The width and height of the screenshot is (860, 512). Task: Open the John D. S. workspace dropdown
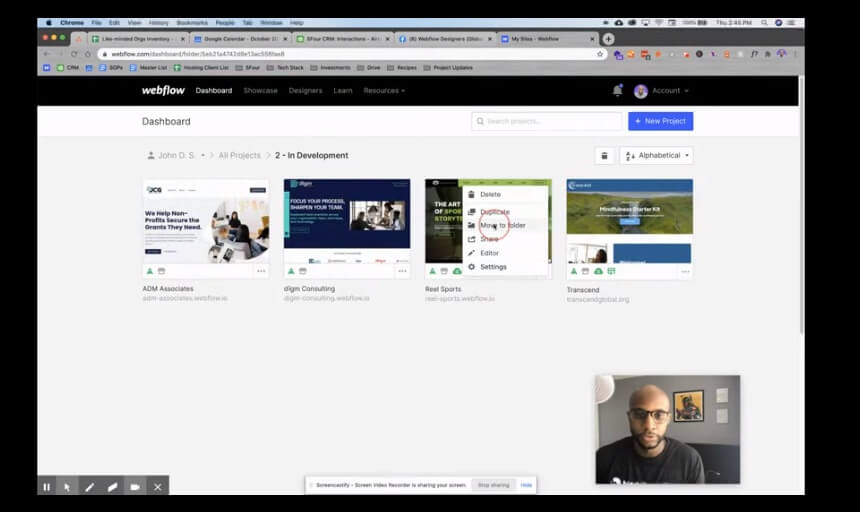pyautogui.click(x=176, y=156)
